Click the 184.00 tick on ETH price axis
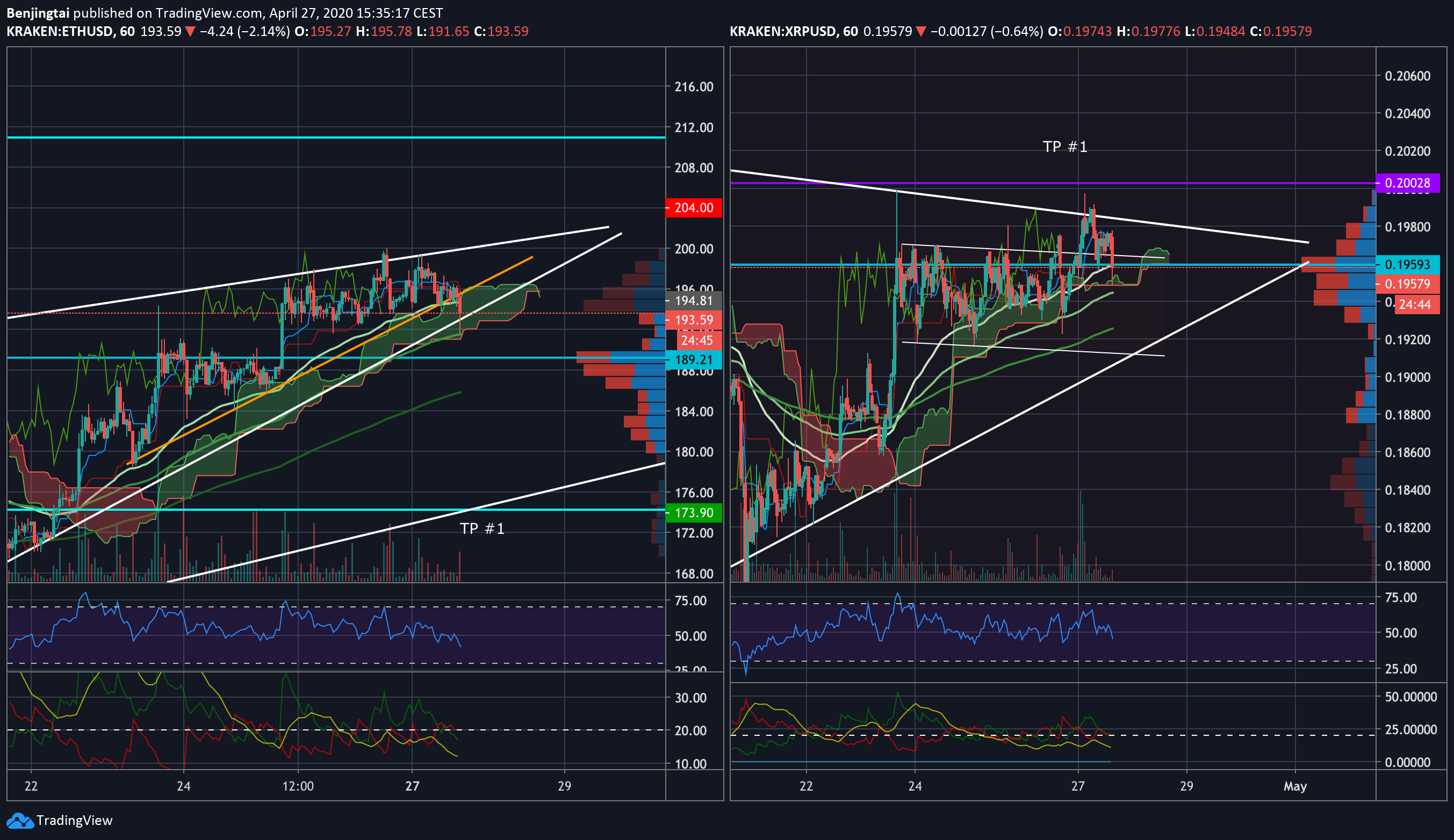1454x840 pixels. tap(694, 411)
